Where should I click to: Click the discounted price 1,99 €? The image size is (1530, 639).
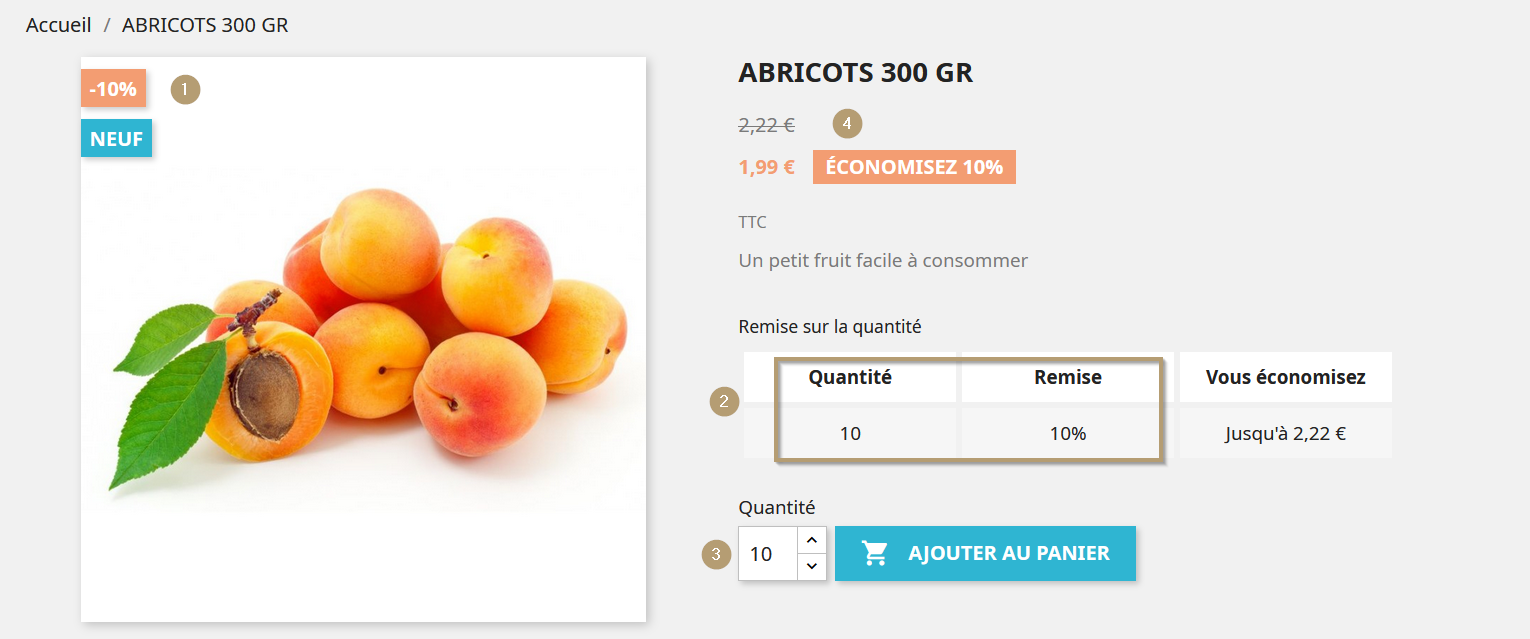(767, 167)
